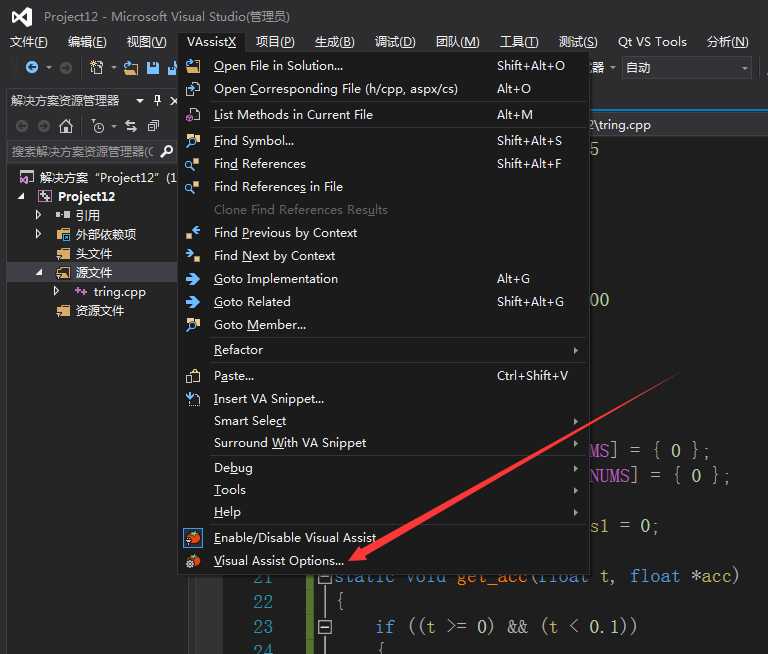Click Paste clipboard icon in menu

[x=193, y=376]
